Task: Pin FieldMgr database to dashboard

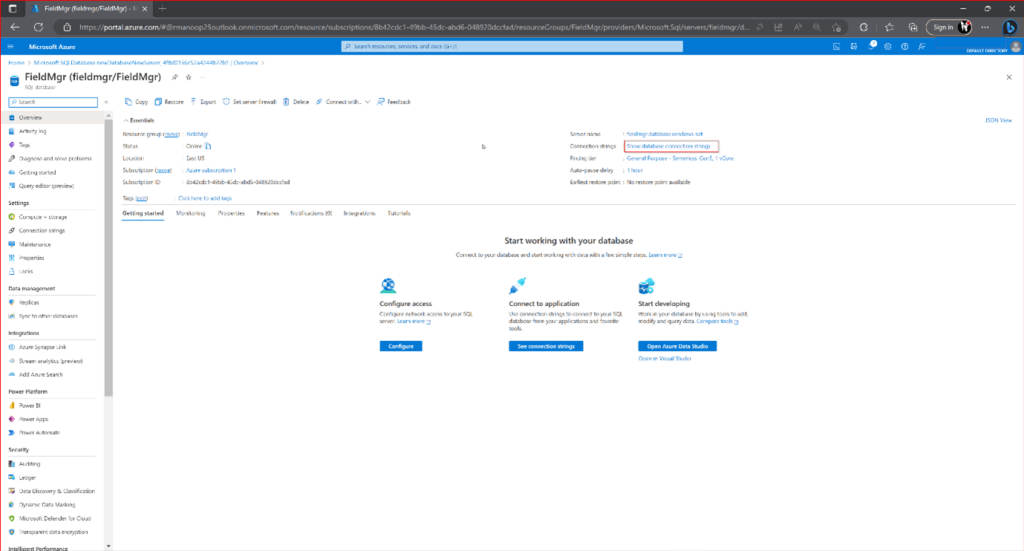Action: tap(174, 77)
